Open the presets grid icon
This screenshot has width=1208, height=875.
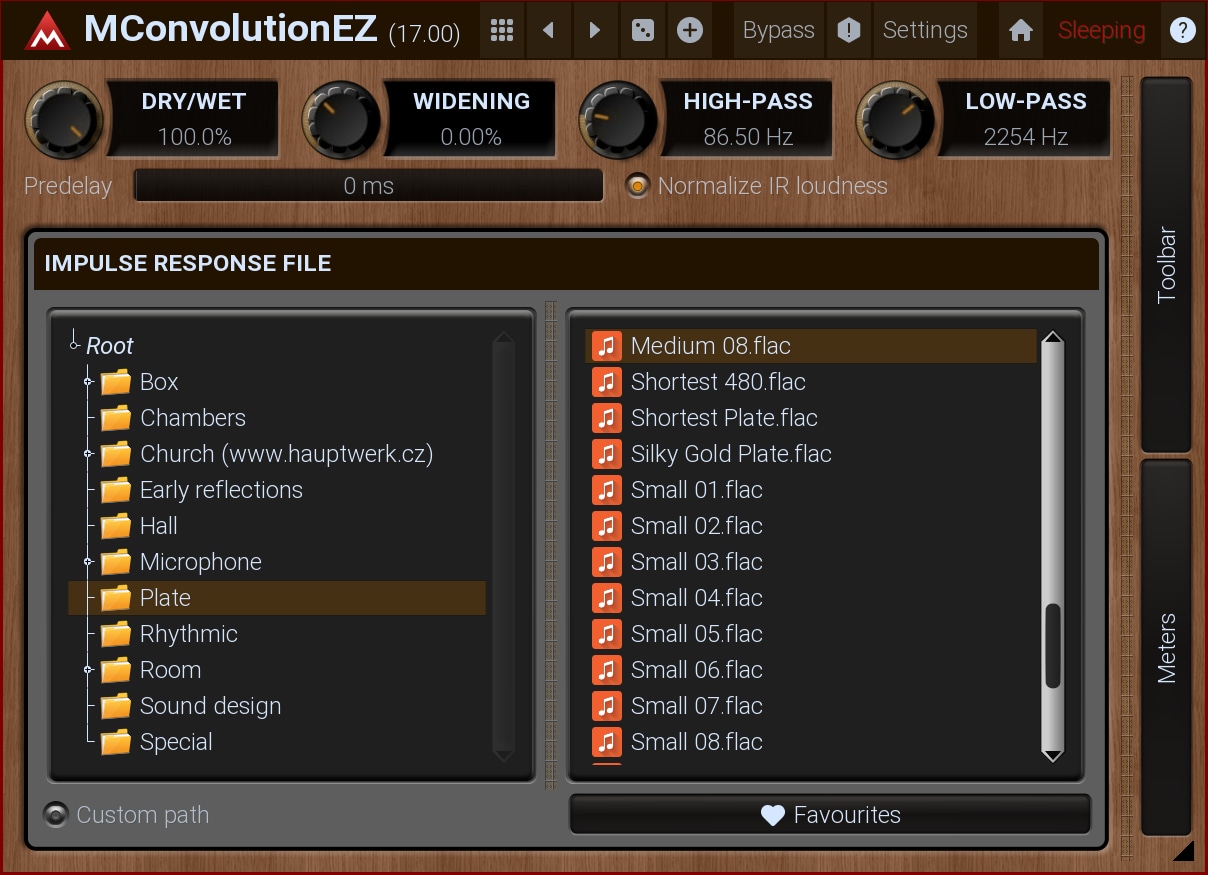[x=502, y=31]
